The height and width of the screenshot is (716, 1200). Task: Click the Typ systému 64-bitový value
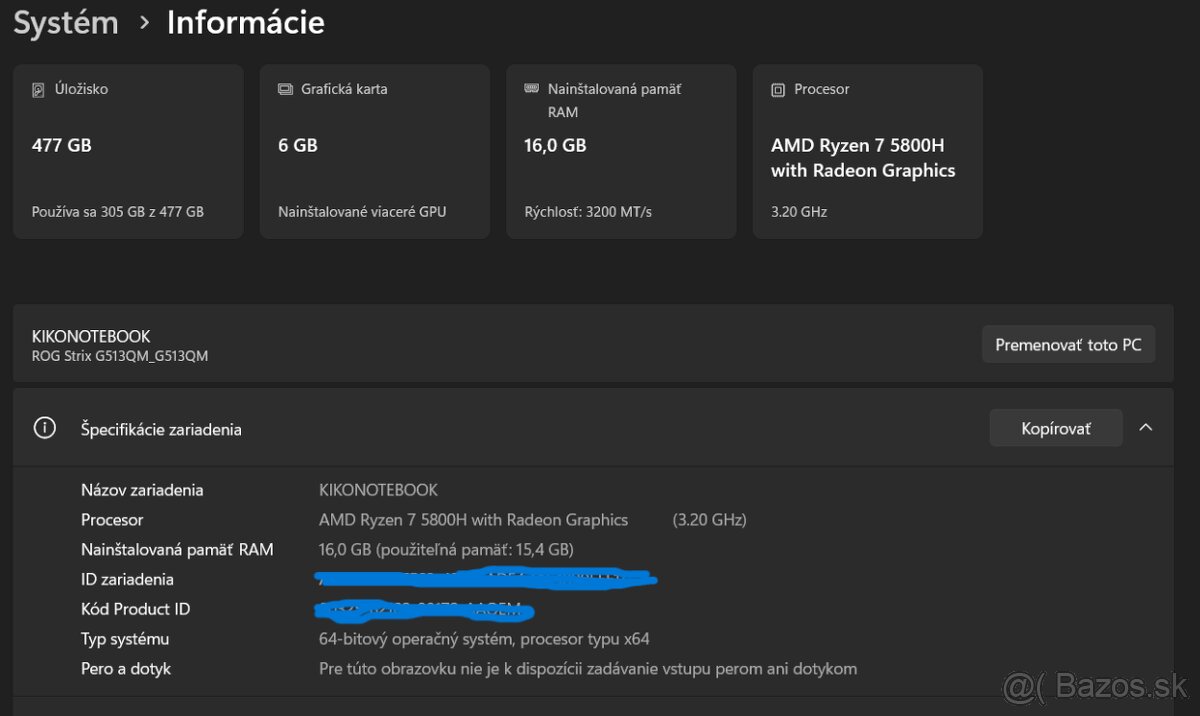coord(484,639)
